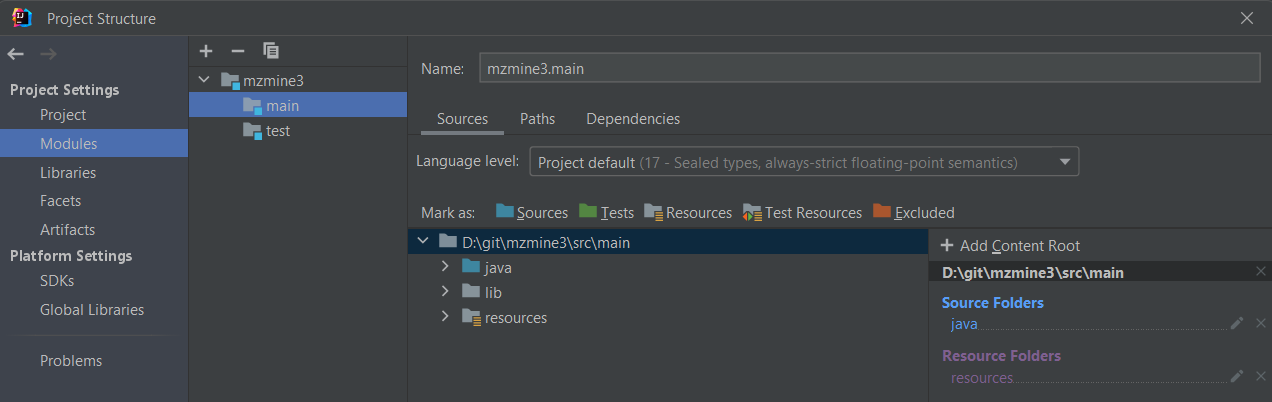Unmark the resources folder with X
Screen dimensions: 1272x402
1261,377
